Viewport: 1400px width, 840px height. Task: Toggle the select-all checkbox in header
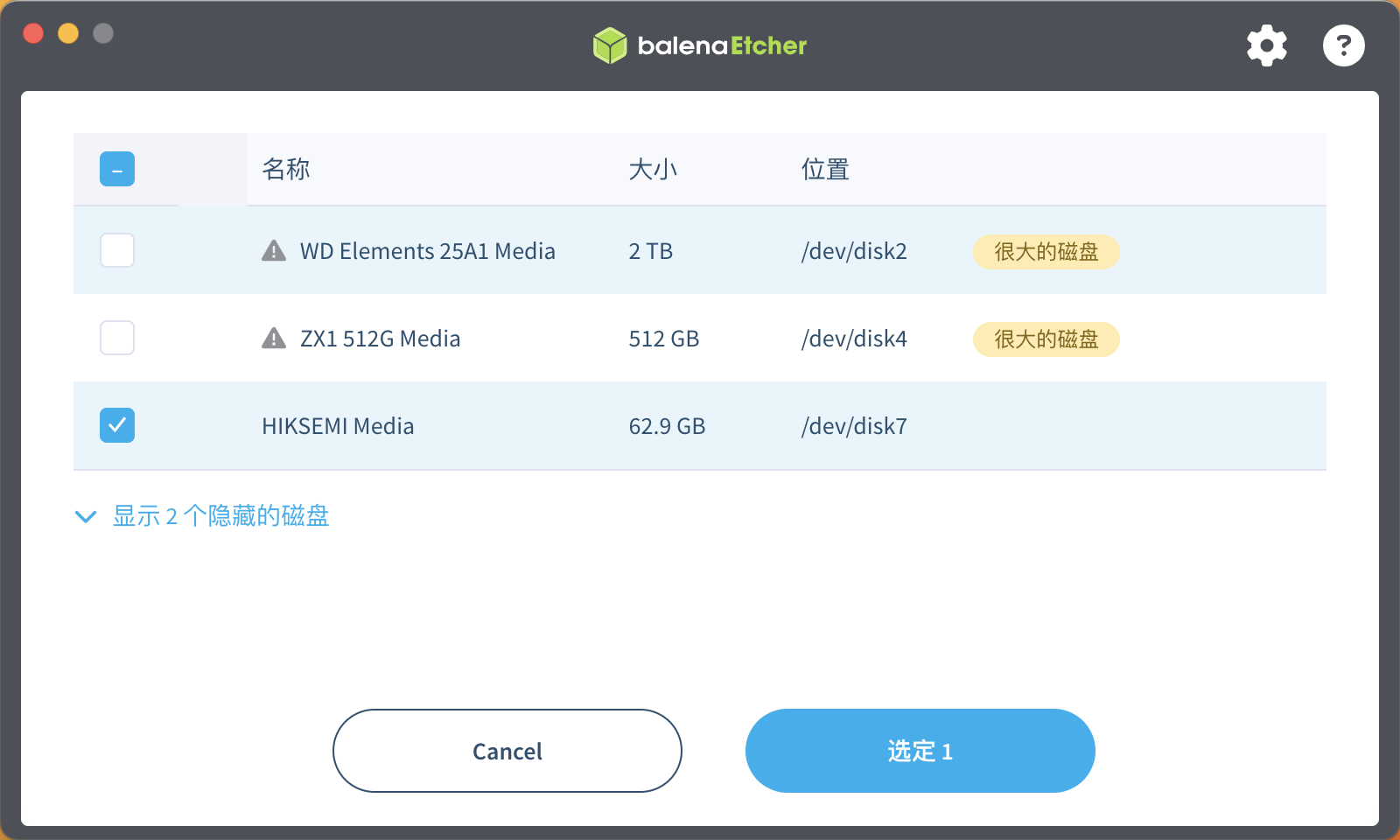tap(117, 169)
